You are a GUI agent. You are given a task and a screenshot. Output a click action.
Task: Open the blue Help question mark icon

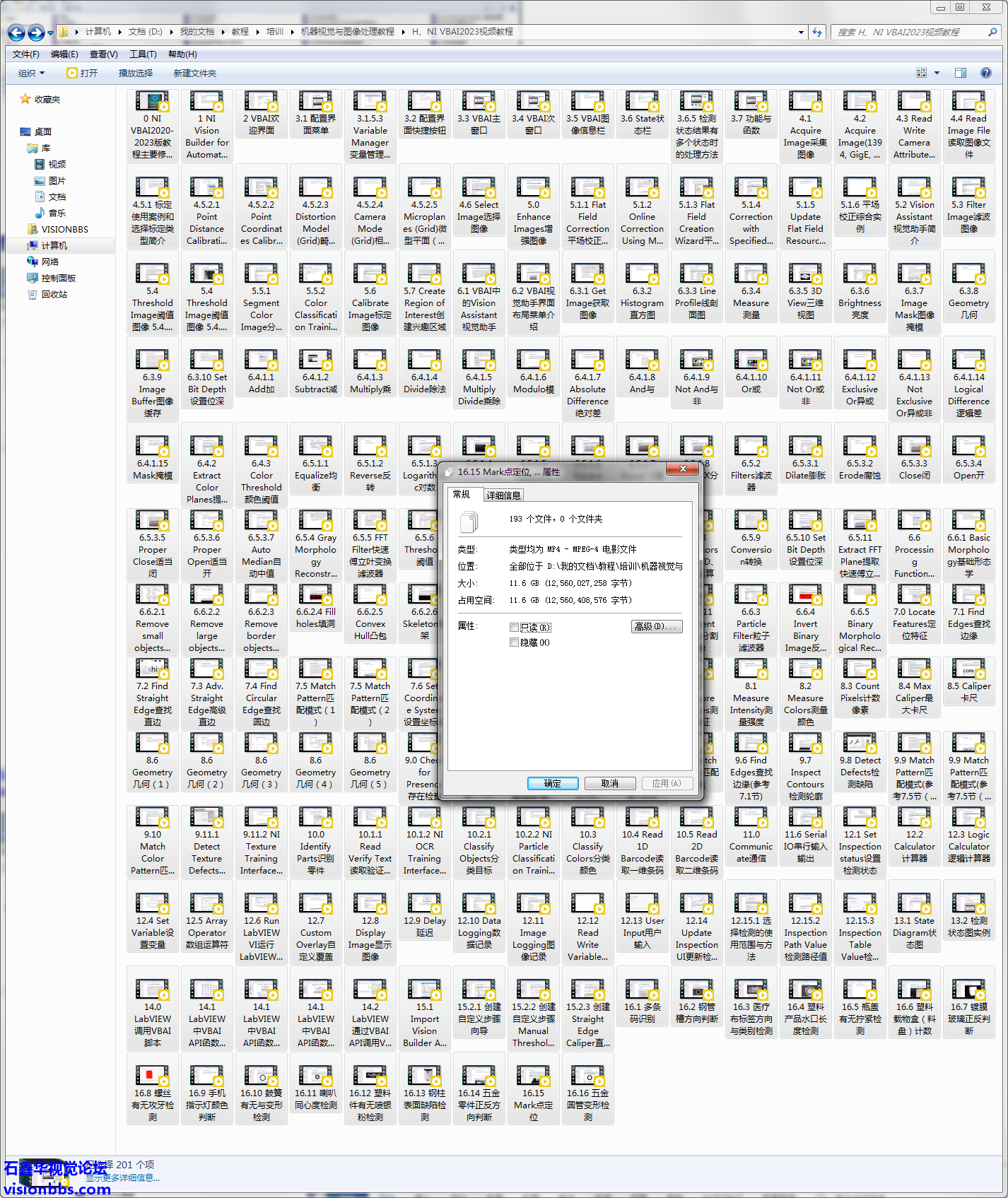pyautogui.click(x=985, y=73)
